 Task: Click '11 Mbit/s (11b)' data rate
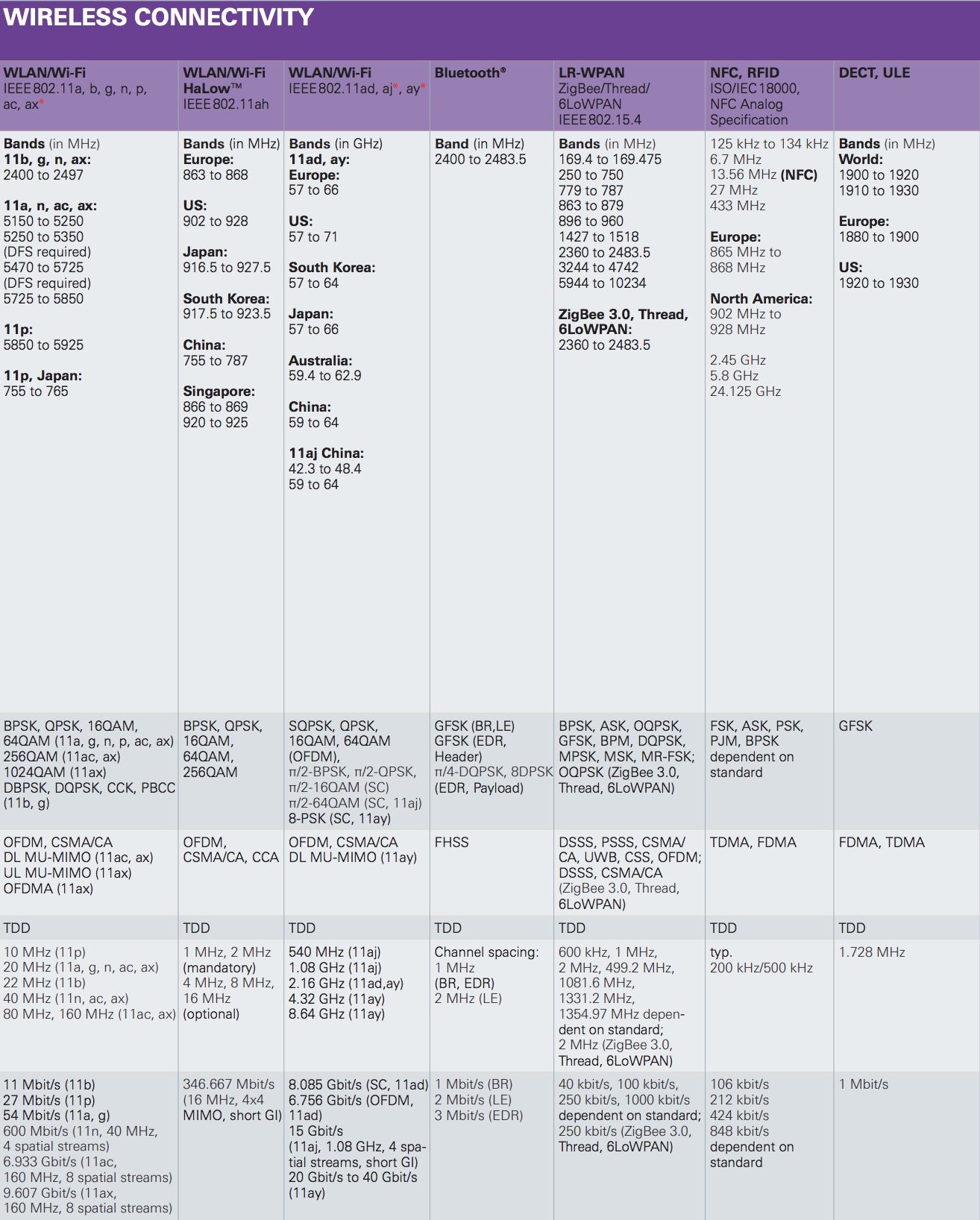pyautogui.click(x=49, y=1085)
